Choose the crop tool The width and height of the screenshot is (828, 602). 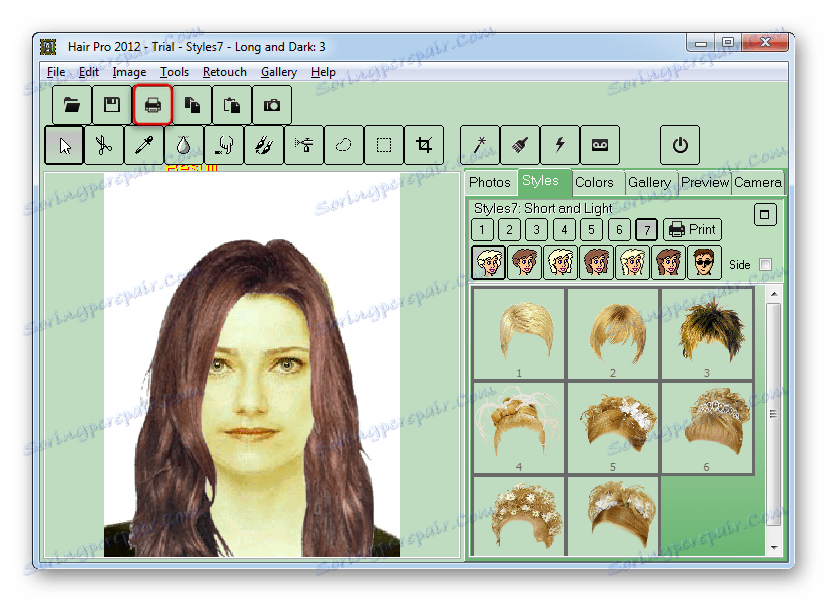pyautogui.click(x=424, y=145)
